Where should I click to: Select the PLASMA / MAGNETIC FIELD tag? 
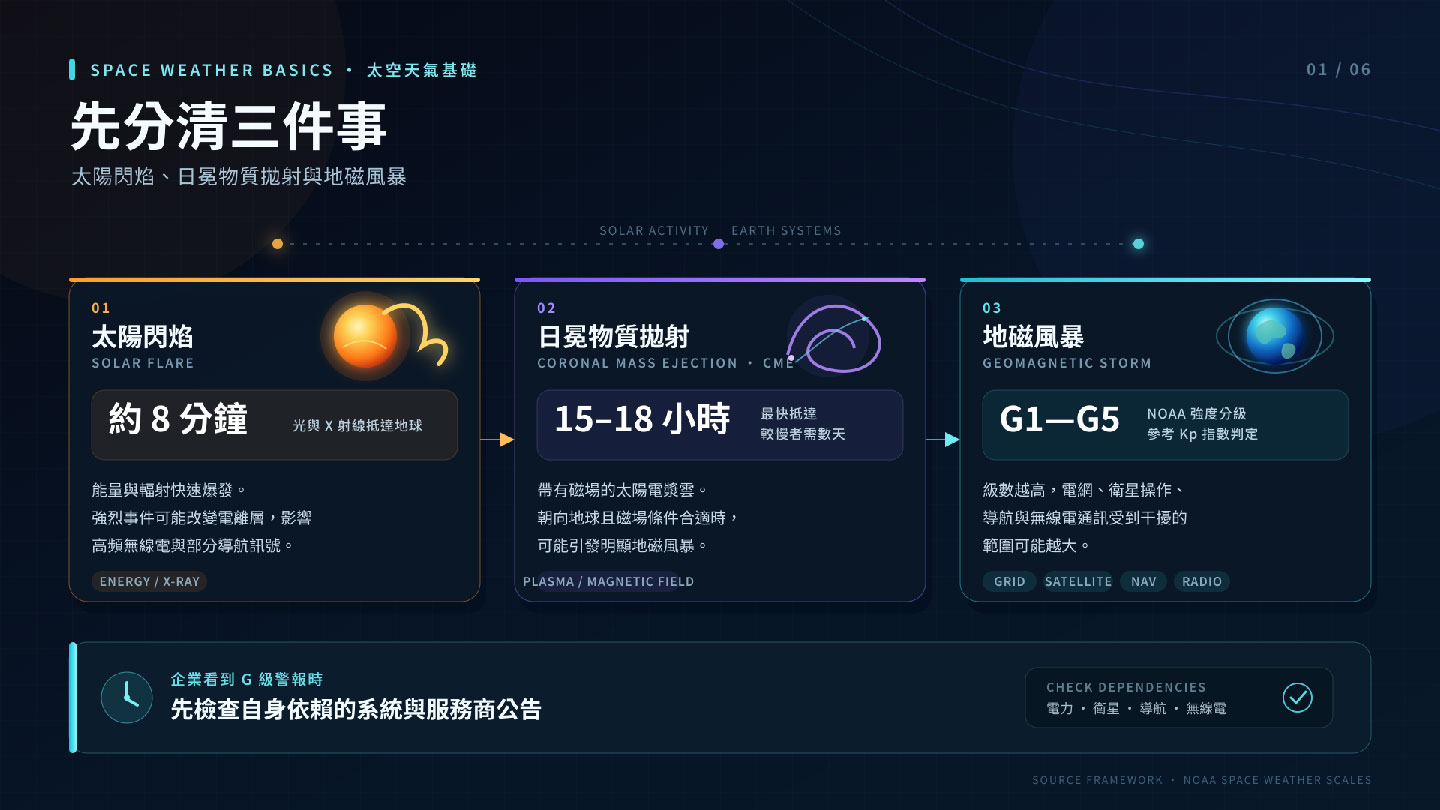[x=608, y=581]
